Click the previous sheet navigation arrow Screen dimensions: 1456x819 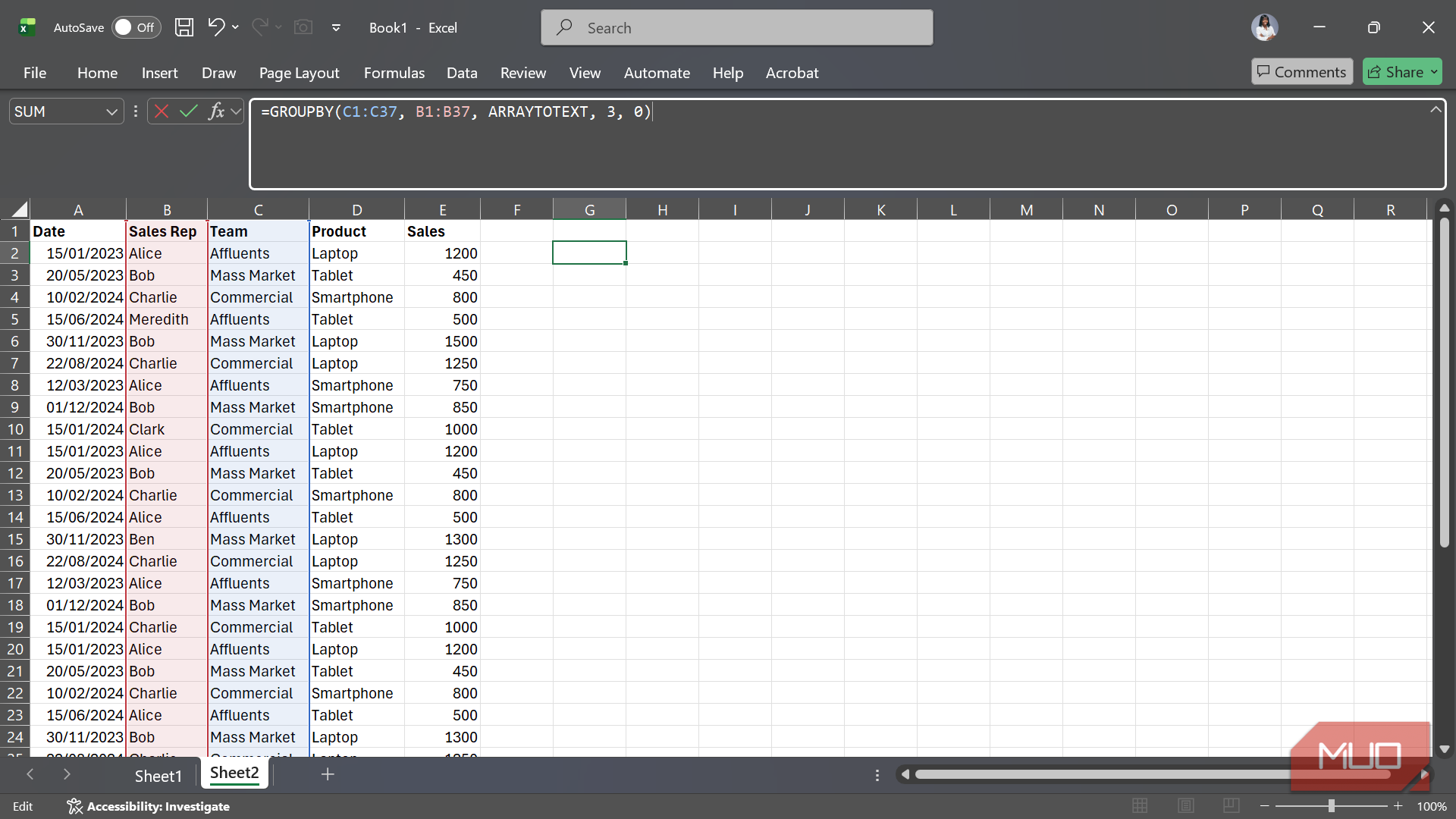[30, 774]
